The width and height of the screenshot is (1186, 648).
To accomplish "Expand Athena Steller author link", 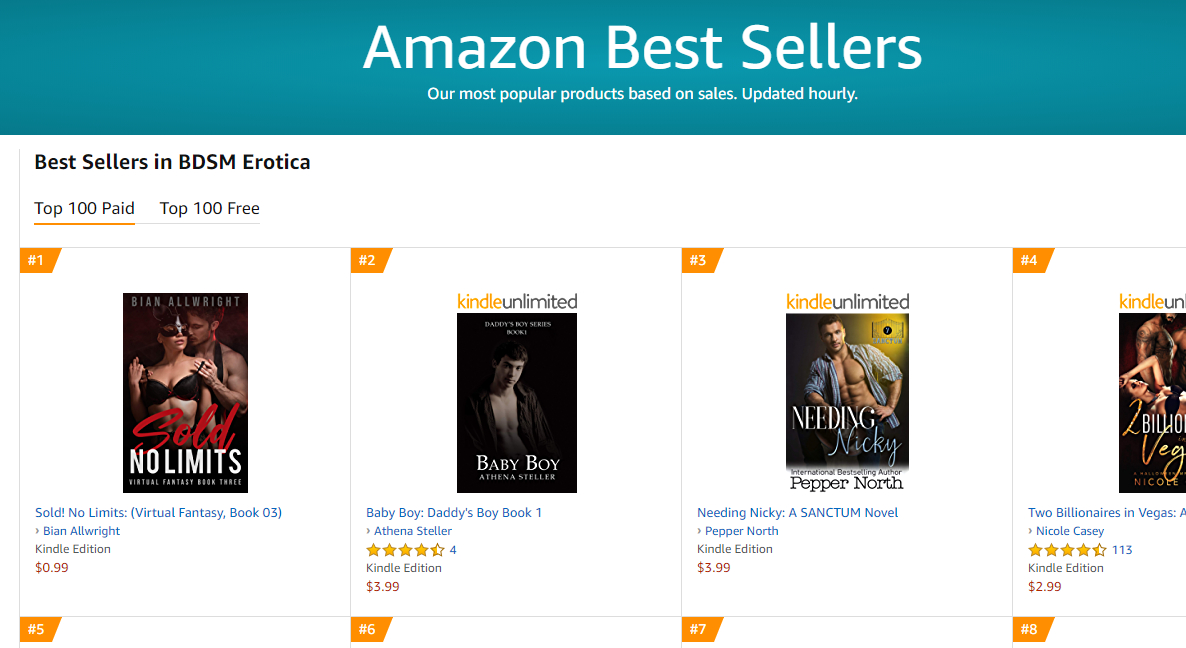I will pos(413,531).
